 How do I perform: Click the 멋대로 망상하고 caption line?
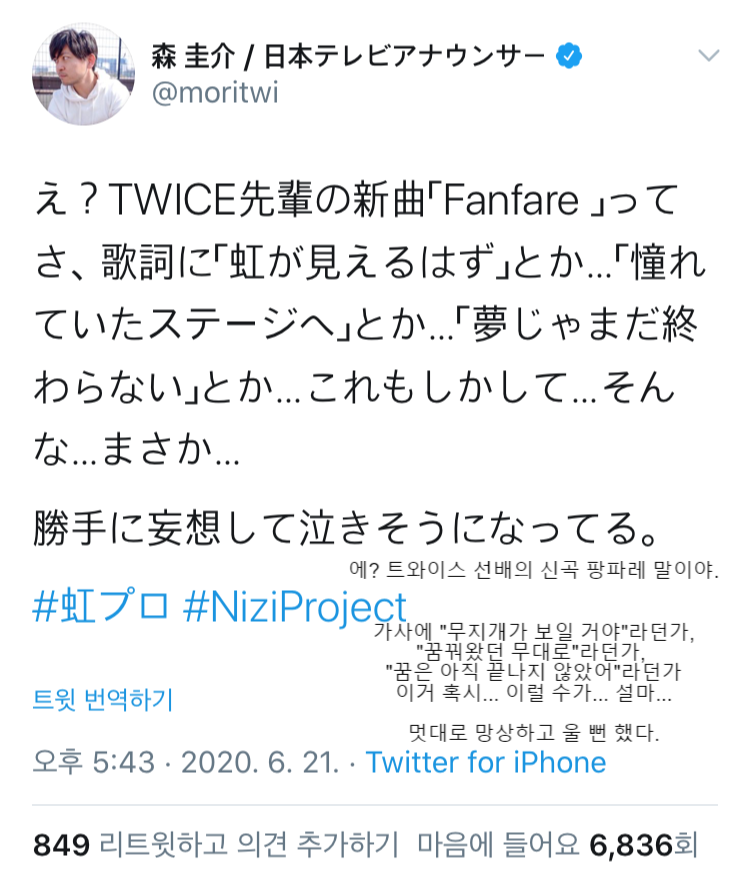click(534, 732)
